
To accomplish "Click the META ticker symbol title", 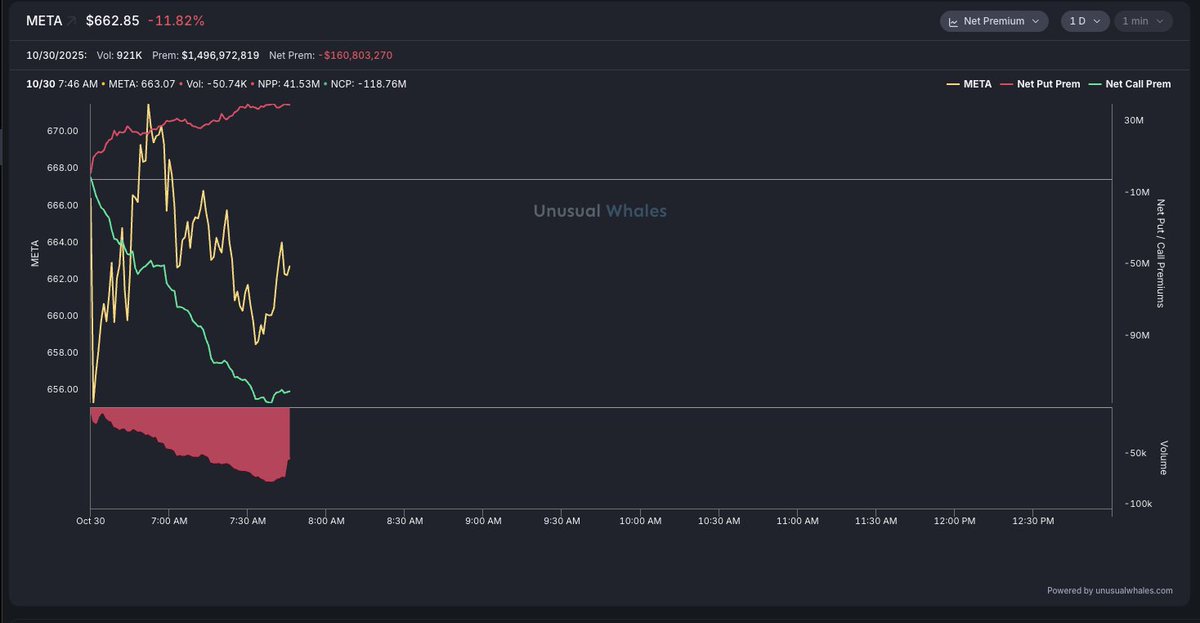I will [44, 20].
